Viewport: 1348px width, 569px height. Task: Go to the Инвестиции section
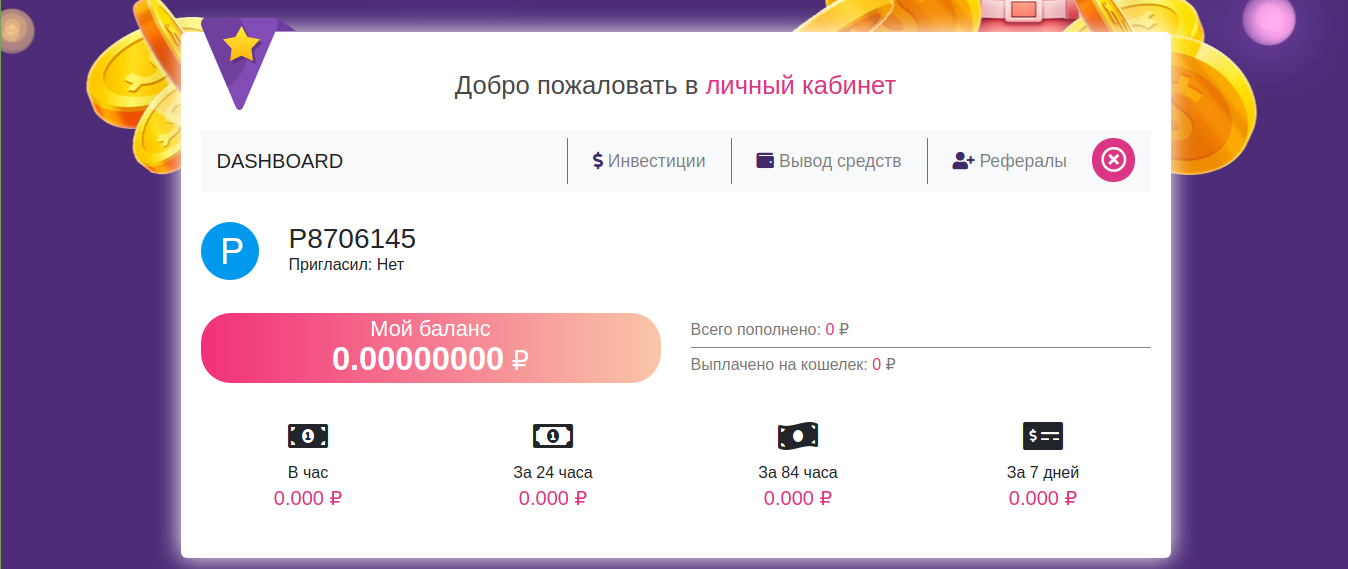click(656, 161)
